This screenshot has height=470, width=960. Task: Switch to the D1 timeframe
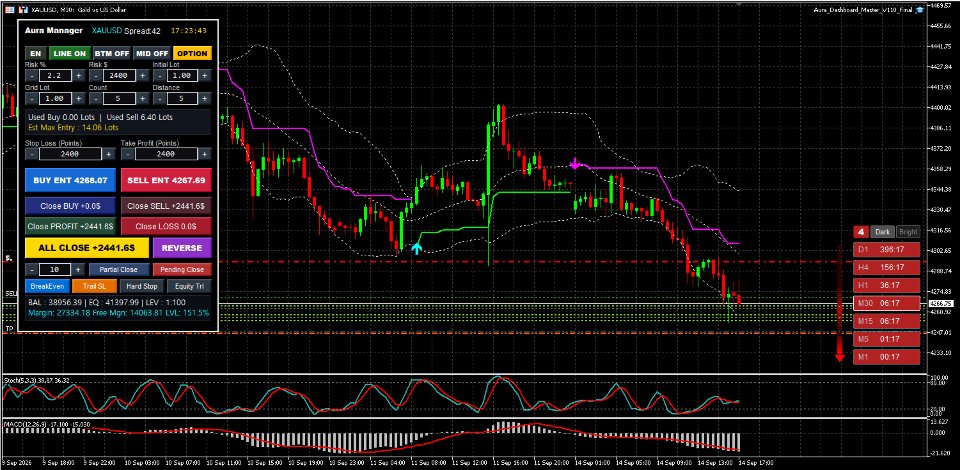[887, 250]
